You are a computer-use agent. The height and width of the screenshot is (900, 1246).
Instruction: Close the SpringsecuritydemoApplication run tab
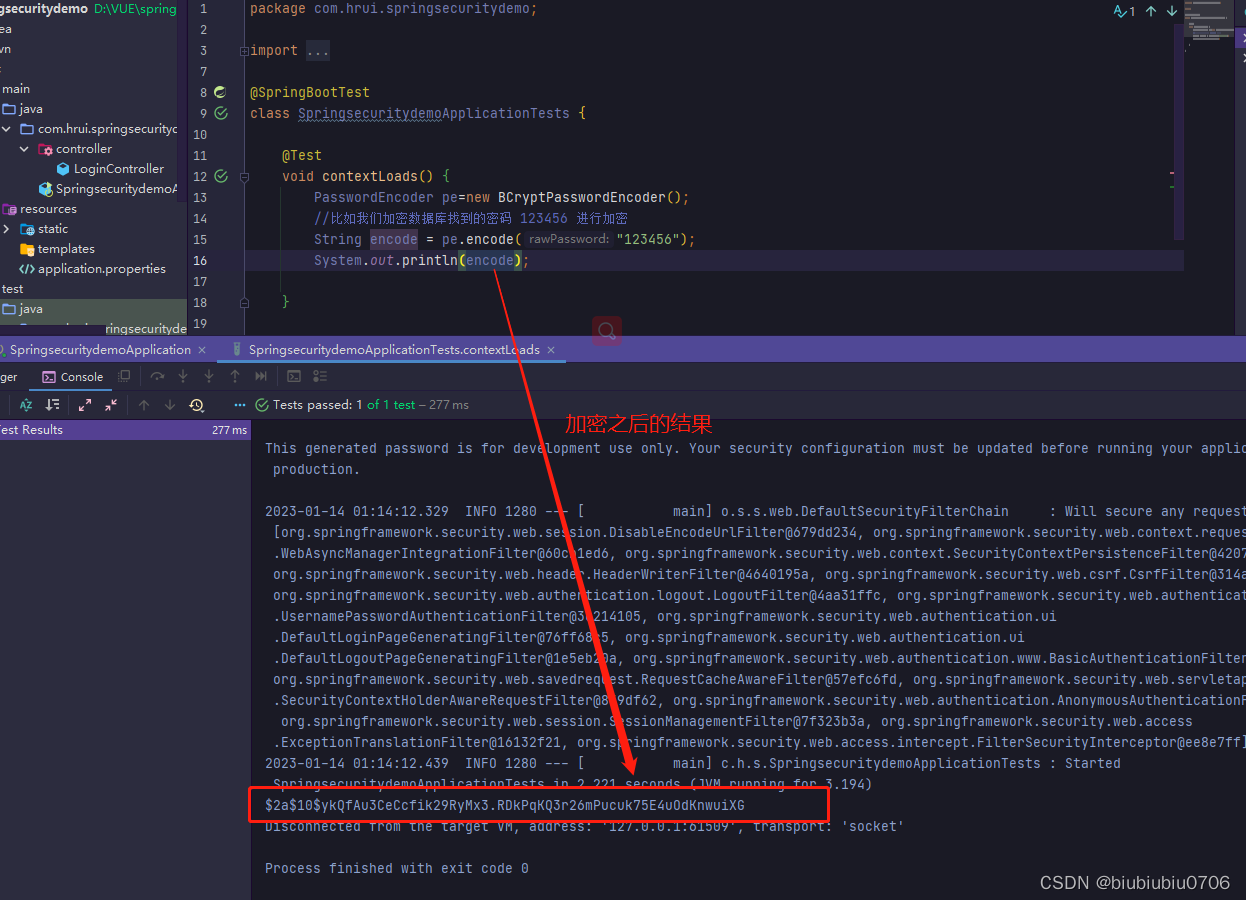tap(202, 350)
